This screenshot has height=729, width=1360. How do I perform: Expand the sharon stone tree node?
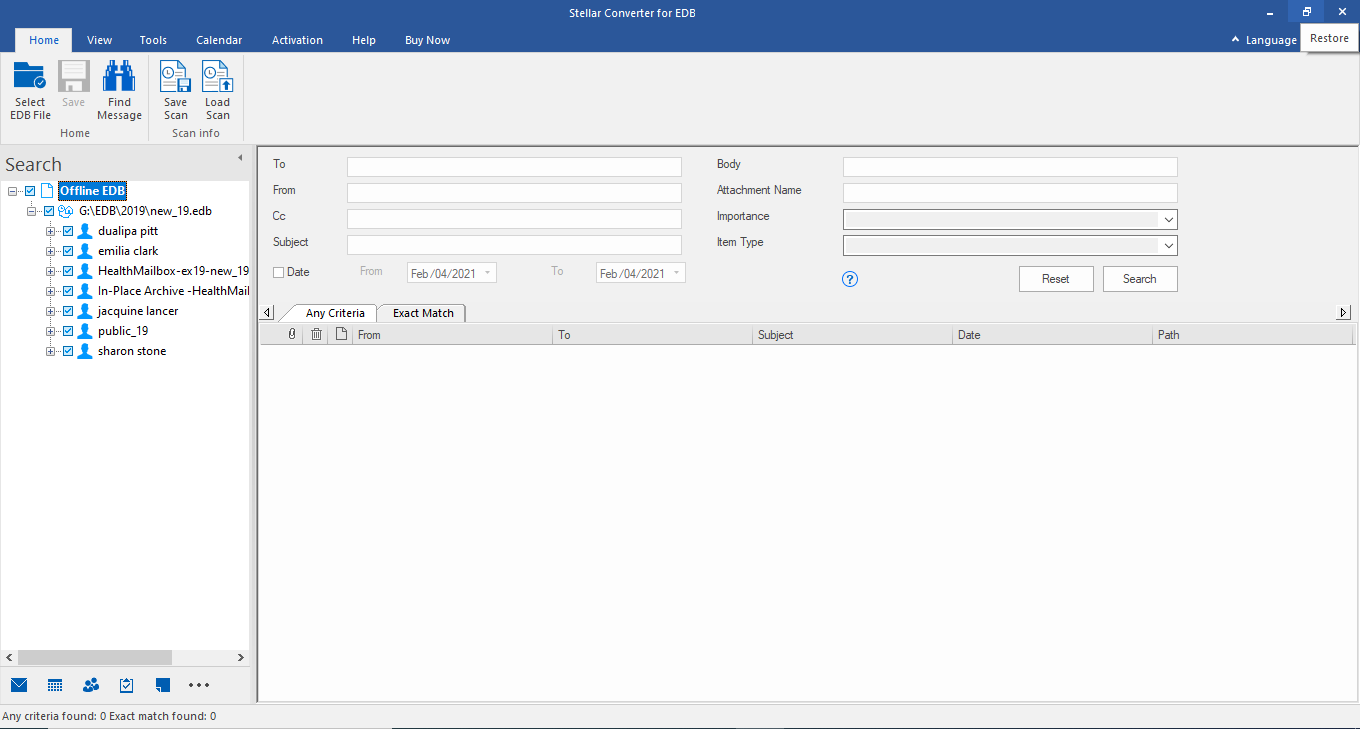50,351
